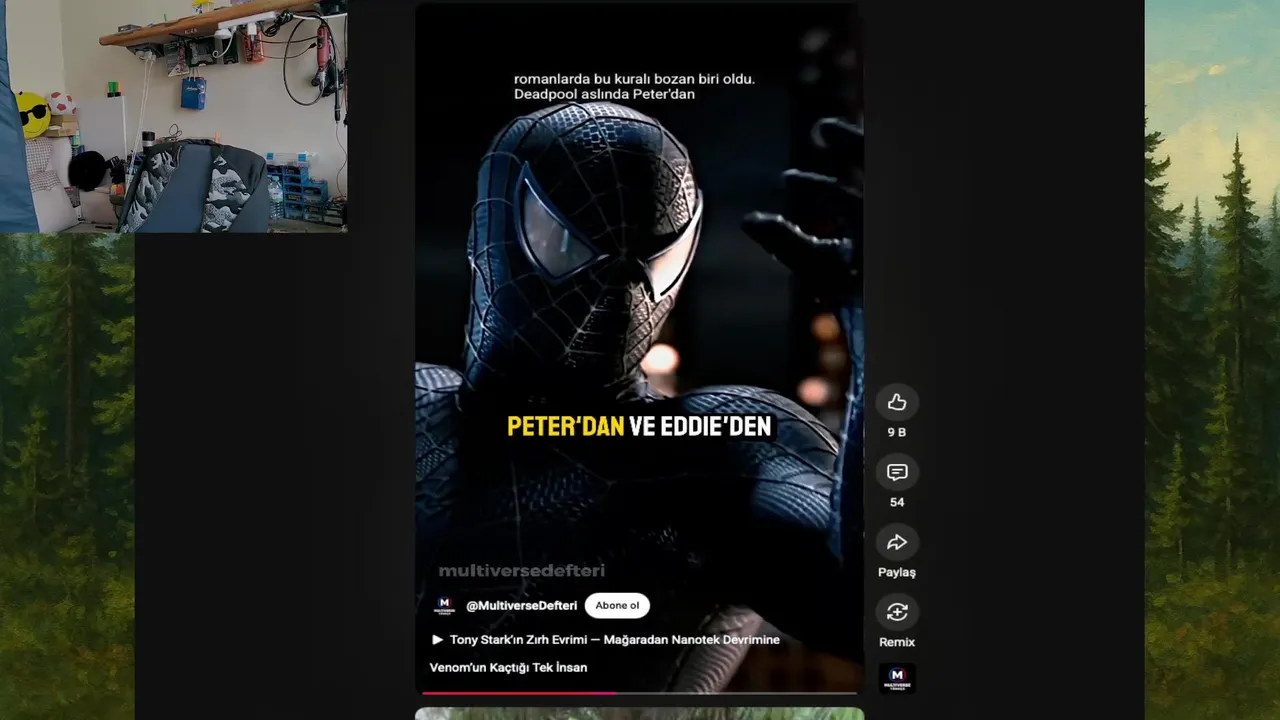Click the play triangle beside Tony Stark link
Viewport: 1280px width, 720px height.
437,639
